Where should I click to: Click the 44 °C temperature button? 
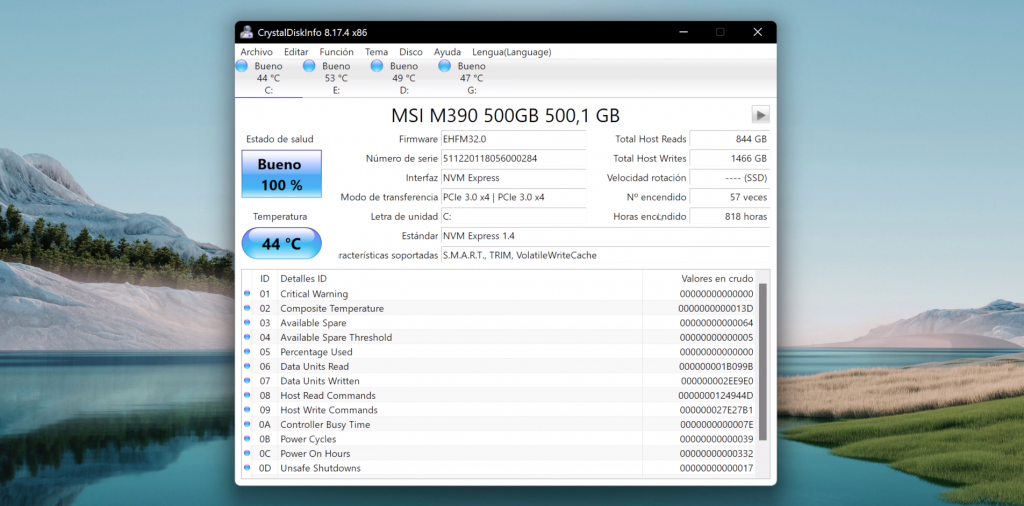point(281,243)
